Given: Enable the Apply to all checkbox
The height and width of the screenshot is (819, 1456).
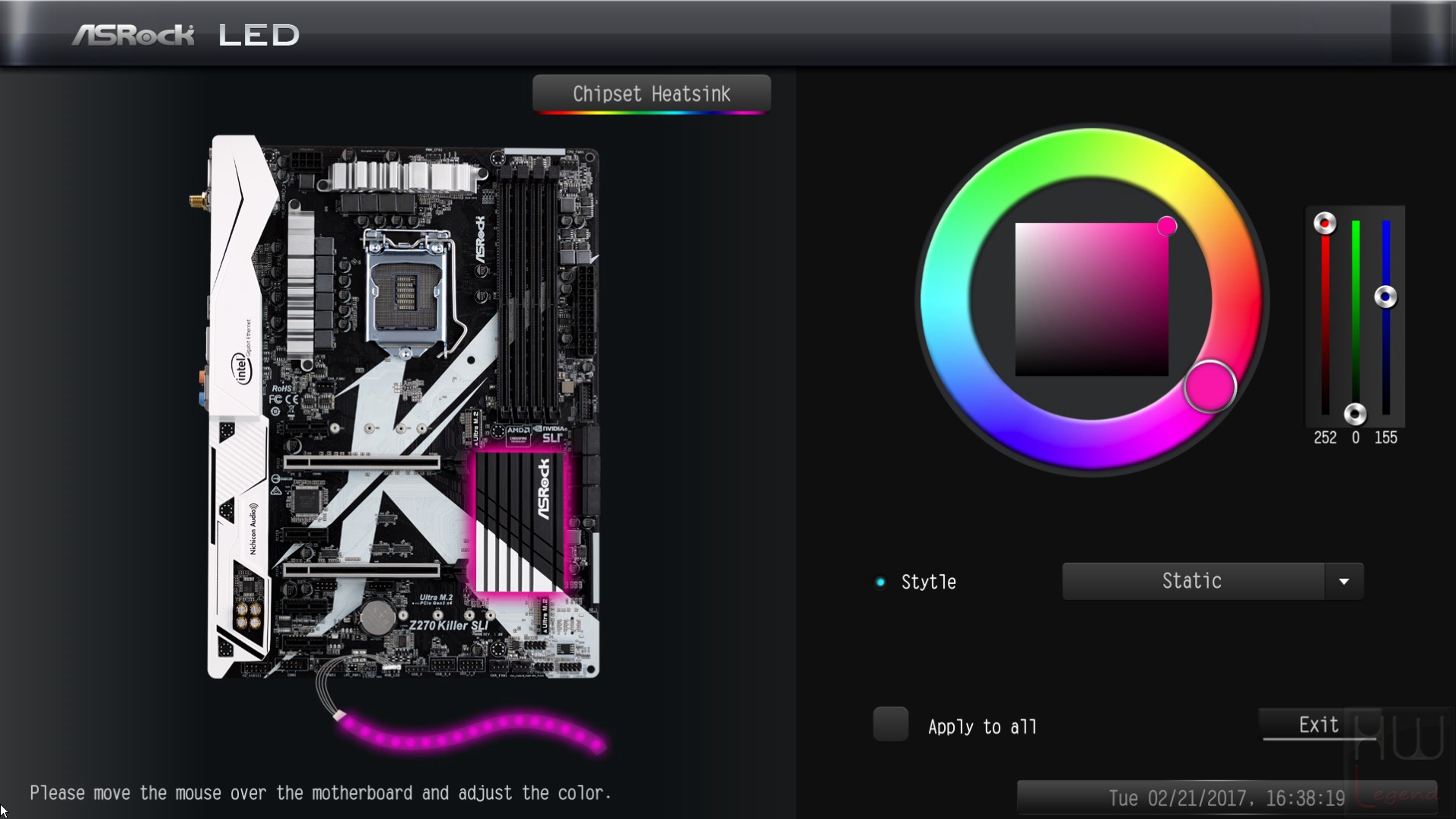Looking at the screenshot, I should [x=890, y=724].
